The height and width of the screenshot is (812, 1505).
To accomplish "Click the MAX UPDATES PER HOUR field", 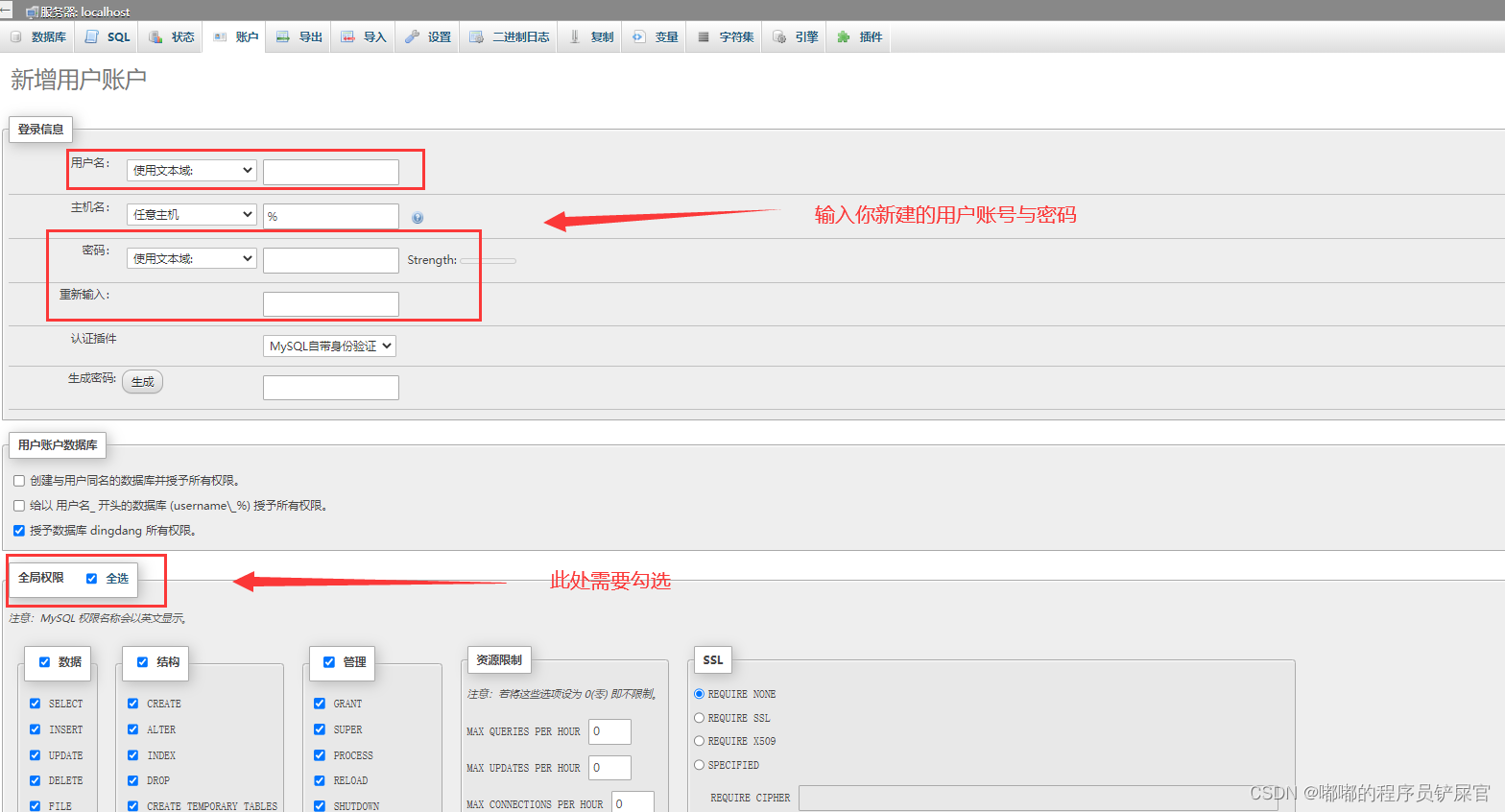I will coord(609,768).
